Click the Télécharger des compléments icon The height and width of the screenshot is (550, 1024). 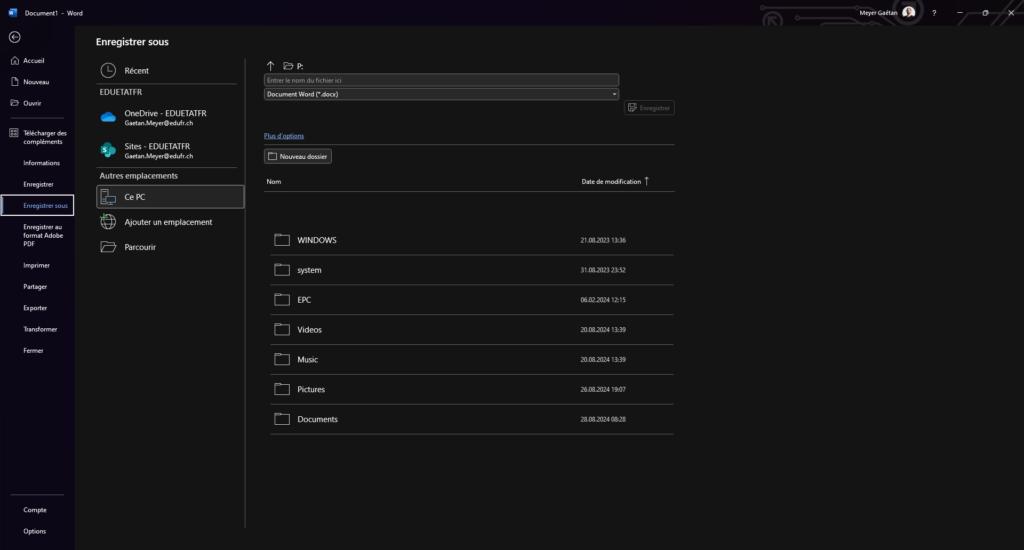14,133
